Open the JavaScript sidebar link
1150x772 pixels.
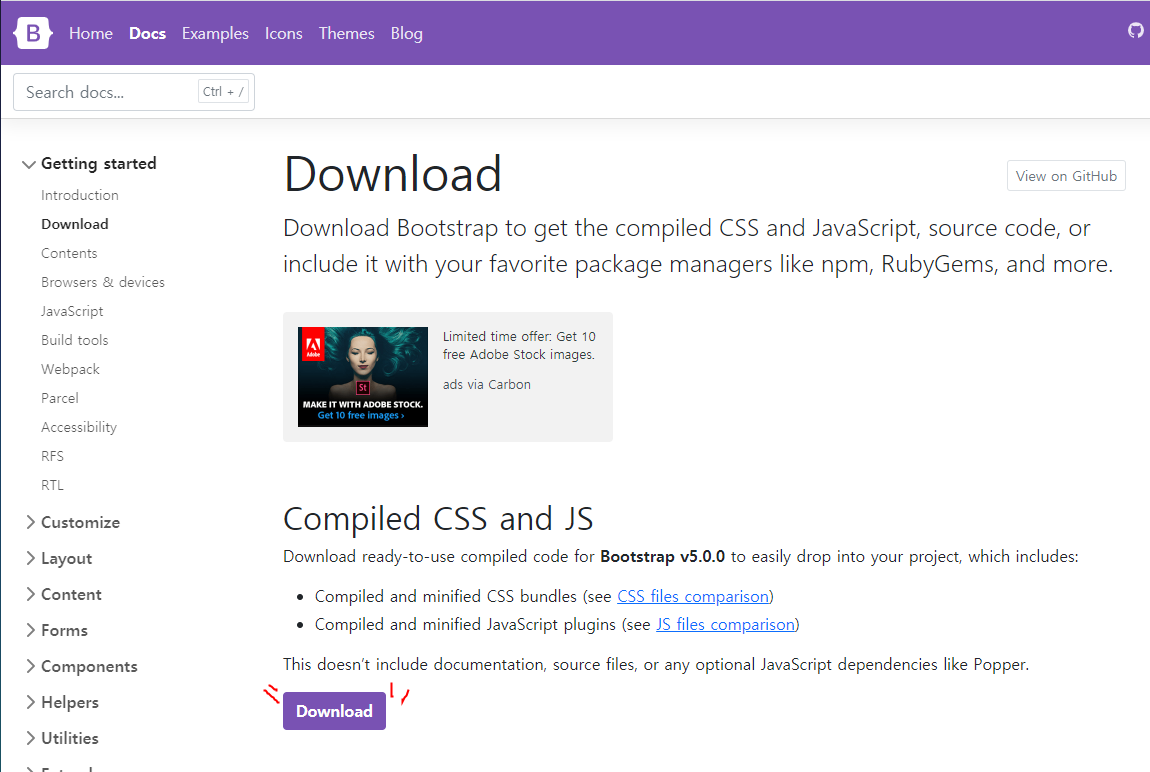(72, 311)
